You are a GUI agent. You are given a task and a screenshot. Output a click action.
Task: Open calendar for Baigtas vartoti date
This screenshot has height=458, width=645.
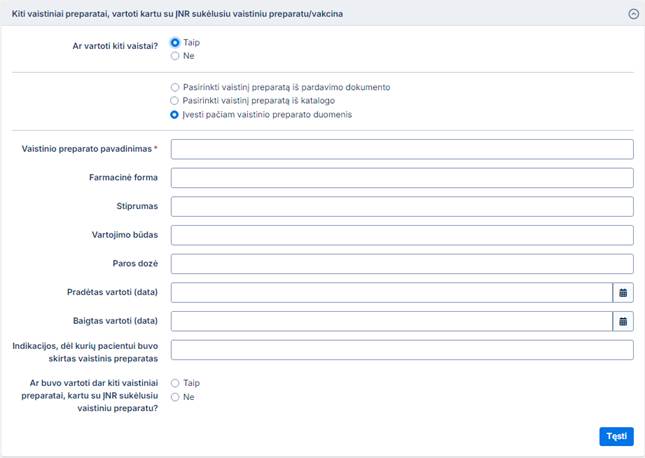point(622,322)
